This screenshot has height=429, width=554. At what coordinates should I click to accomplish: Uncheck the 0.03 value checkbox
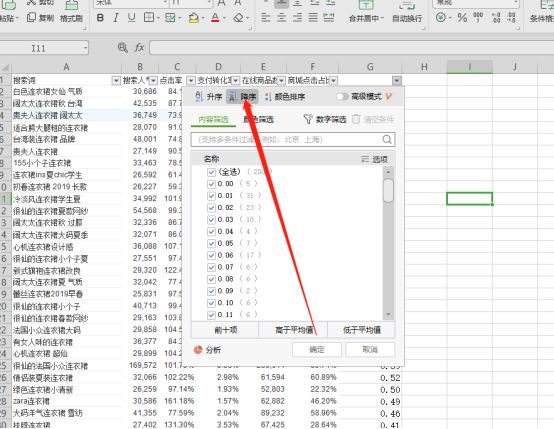point(211,220)
